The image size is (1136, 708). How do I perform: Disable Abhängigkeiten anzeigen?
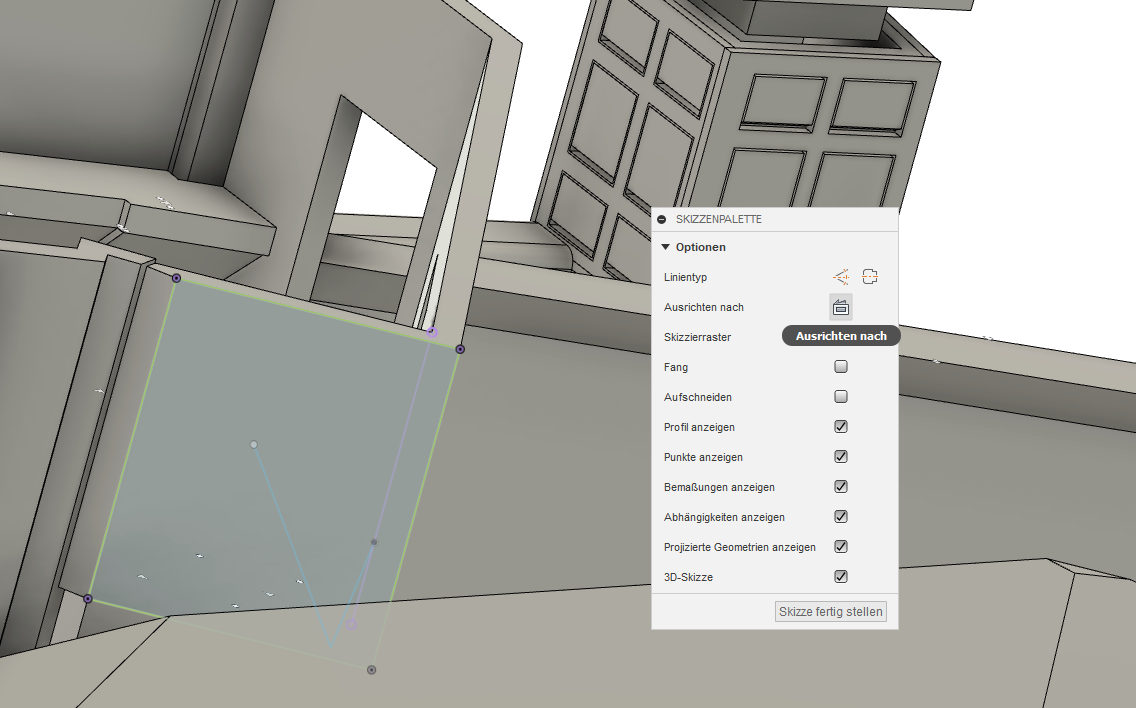point(840,516)
